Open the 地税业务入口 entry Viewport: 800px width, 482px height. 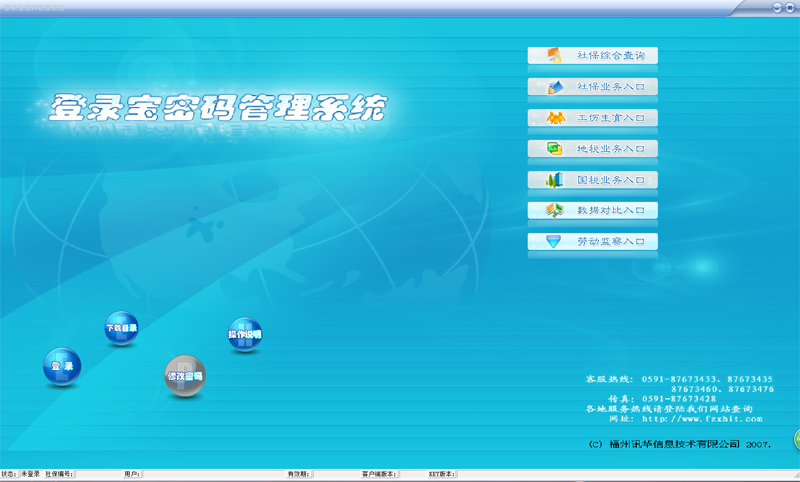pos(610,149)
